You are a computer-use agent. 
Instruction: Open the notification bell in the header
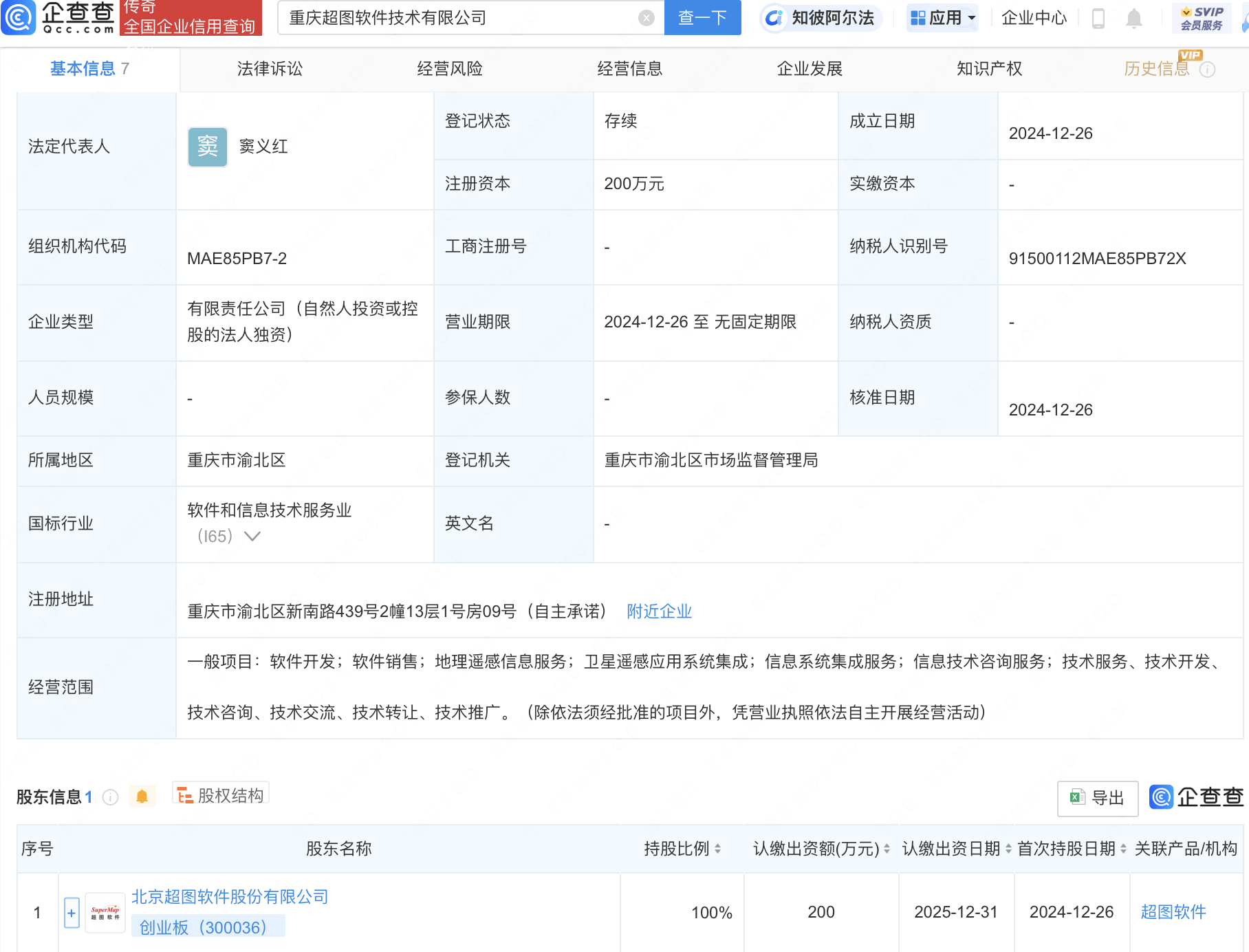1133,19
